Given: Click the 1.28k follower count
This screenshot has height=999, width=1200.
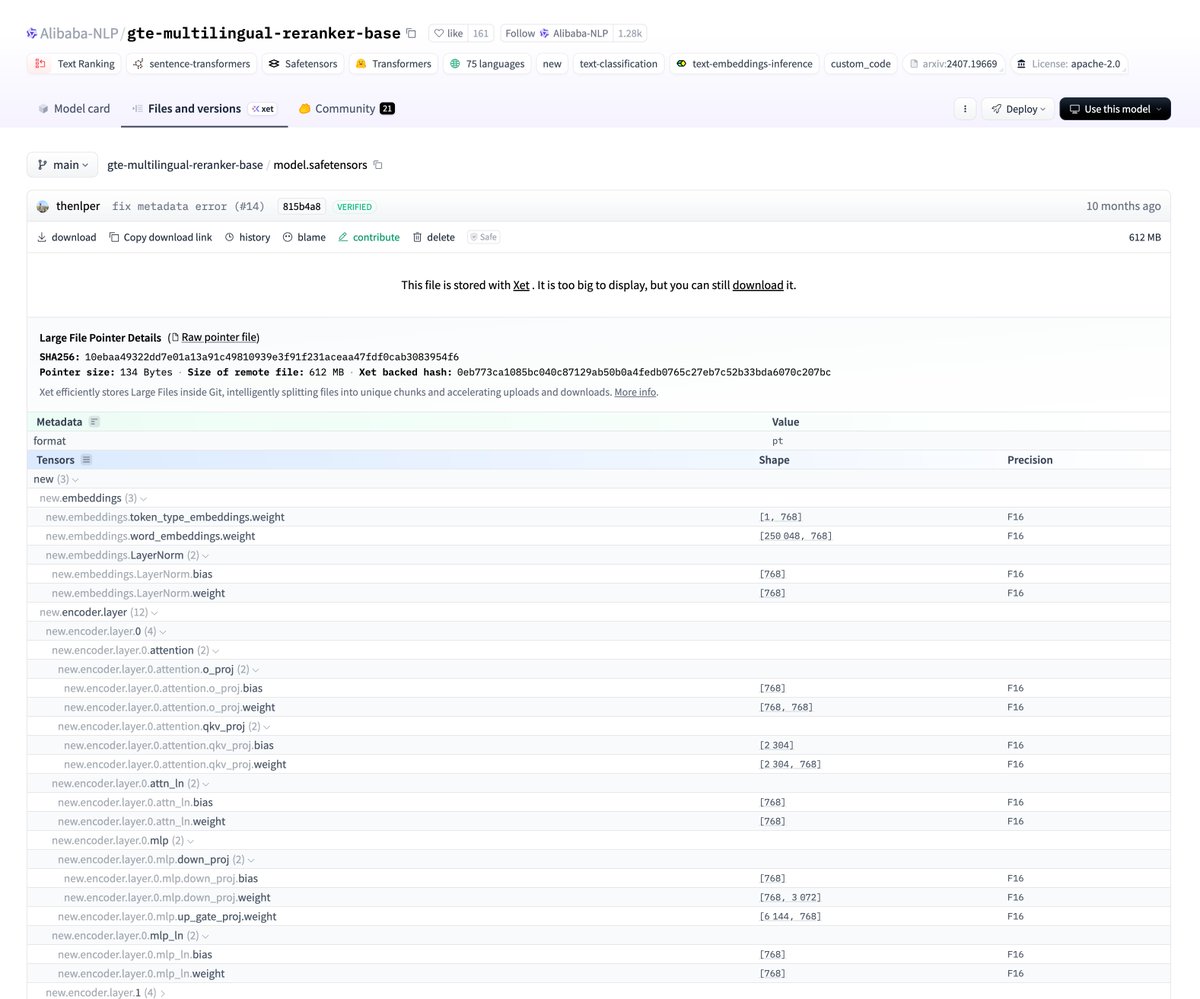Looking at the screenshot, I should (x=630, y=33).
